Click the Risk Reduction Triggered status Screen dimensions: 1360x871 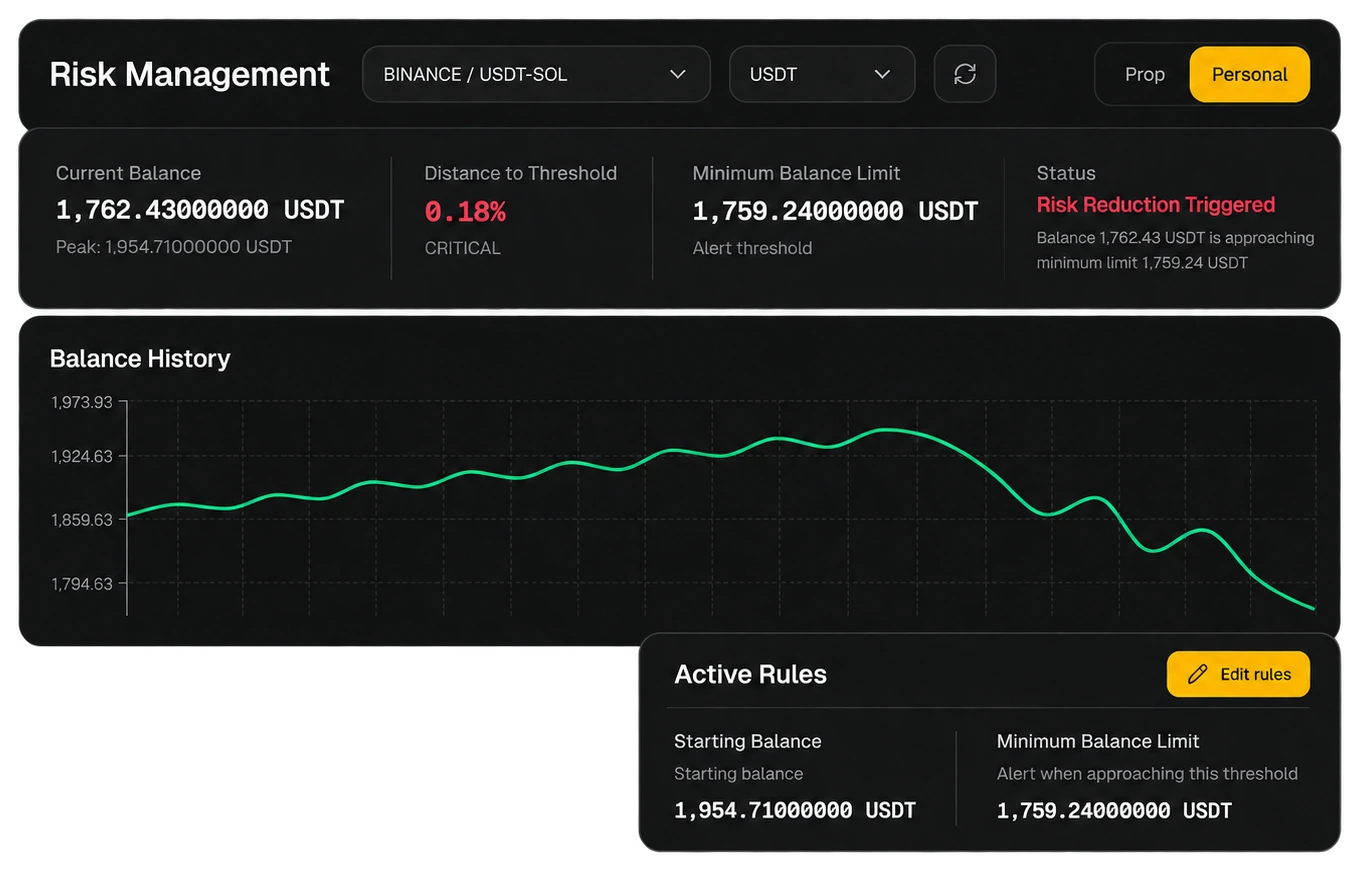1155,205
